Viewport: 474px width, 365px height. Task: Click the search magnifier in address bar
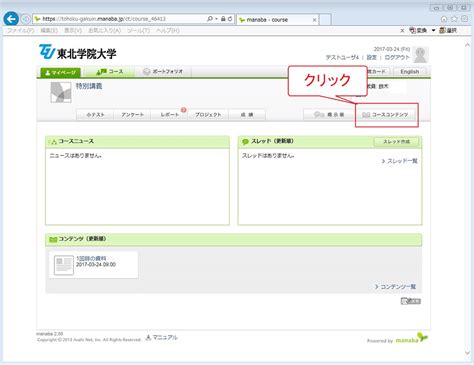[210, 19]
